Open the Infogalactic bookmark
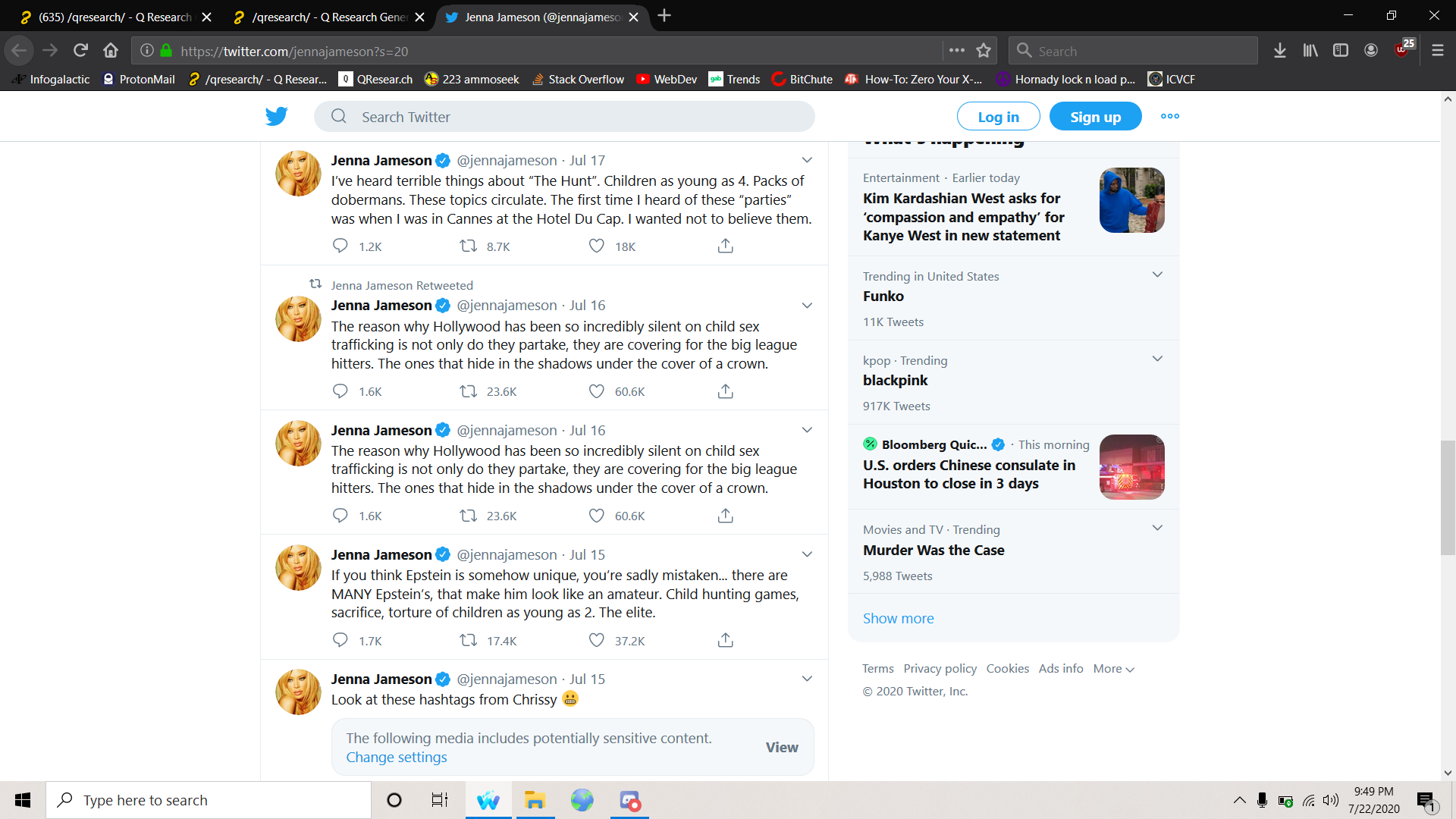The image size is (1456, 819). coord(51,79)
